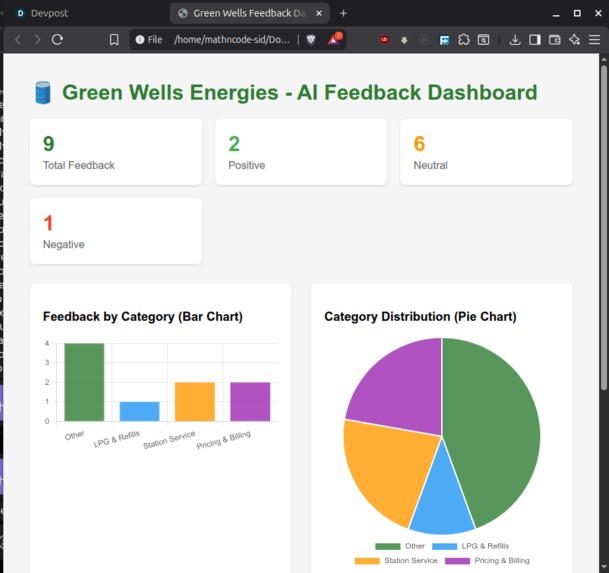Open Leo AI assistant sparkle icon
This screenshot has width=609, height=573.
(574, 40)
